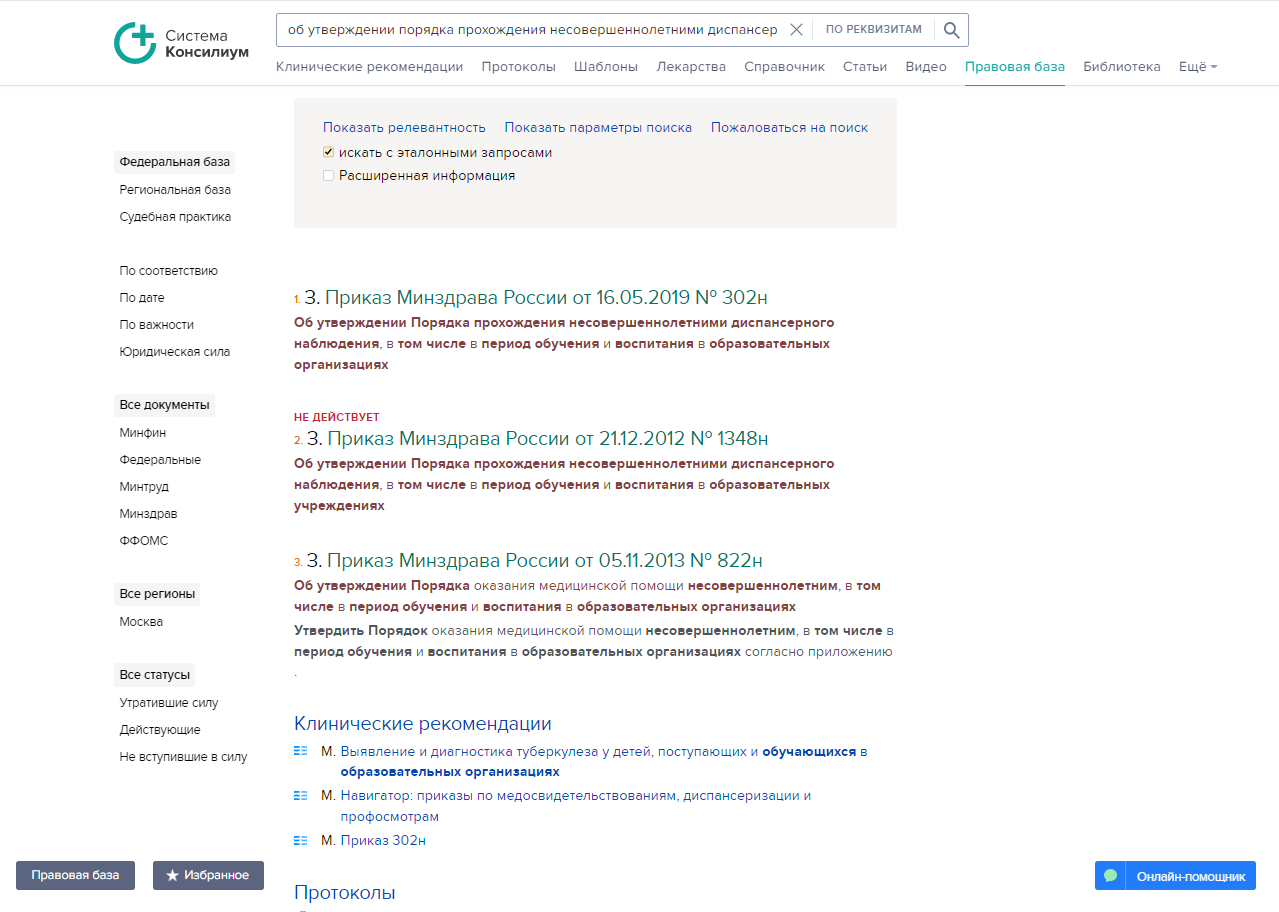The height and width of the screenshot is (912, 1279).
Task: Open the Шаблоны tab
Action: [606, 67]
